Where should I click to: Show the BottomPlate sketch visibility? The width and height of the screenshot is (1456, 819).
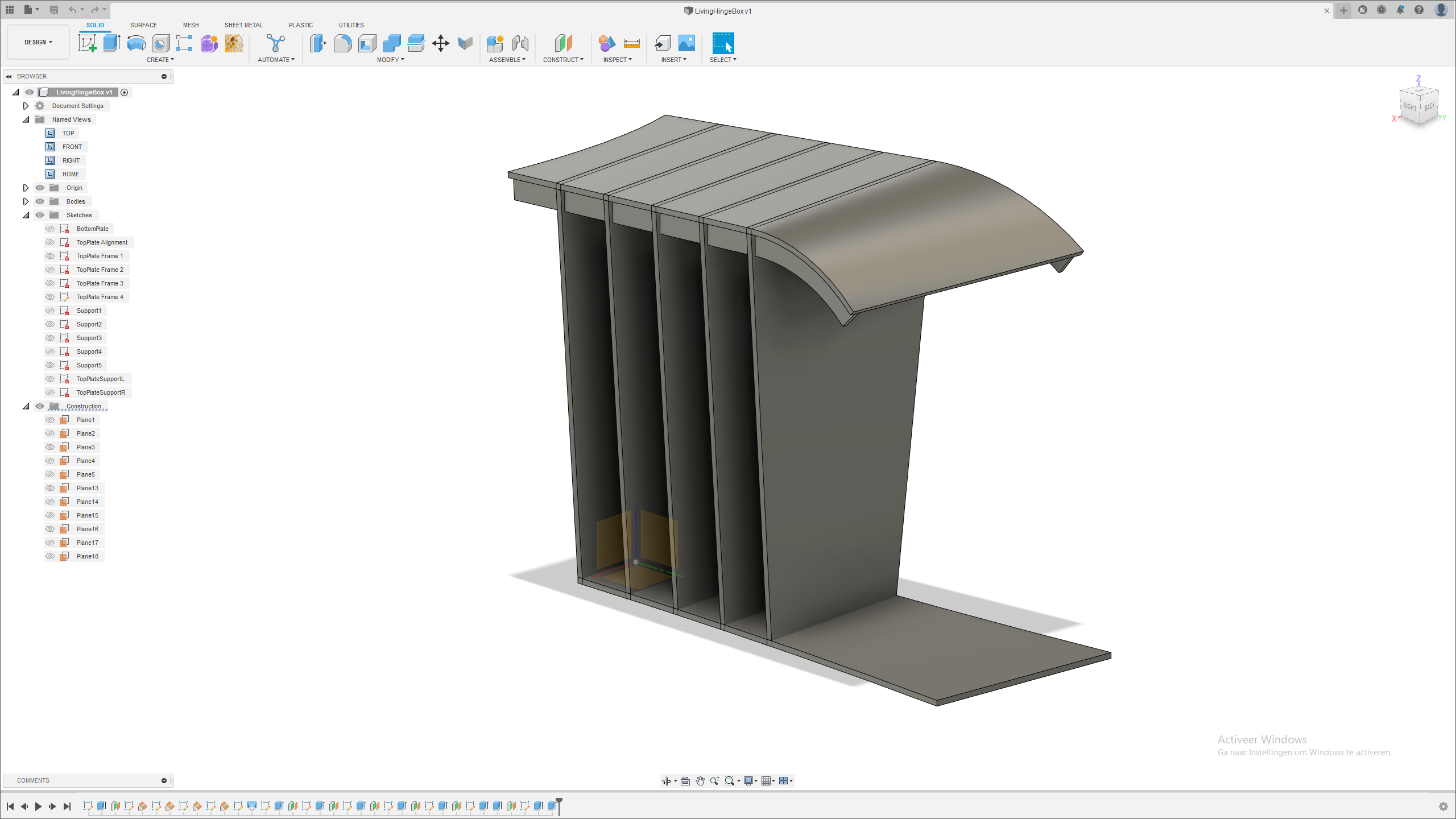point(50,228)
